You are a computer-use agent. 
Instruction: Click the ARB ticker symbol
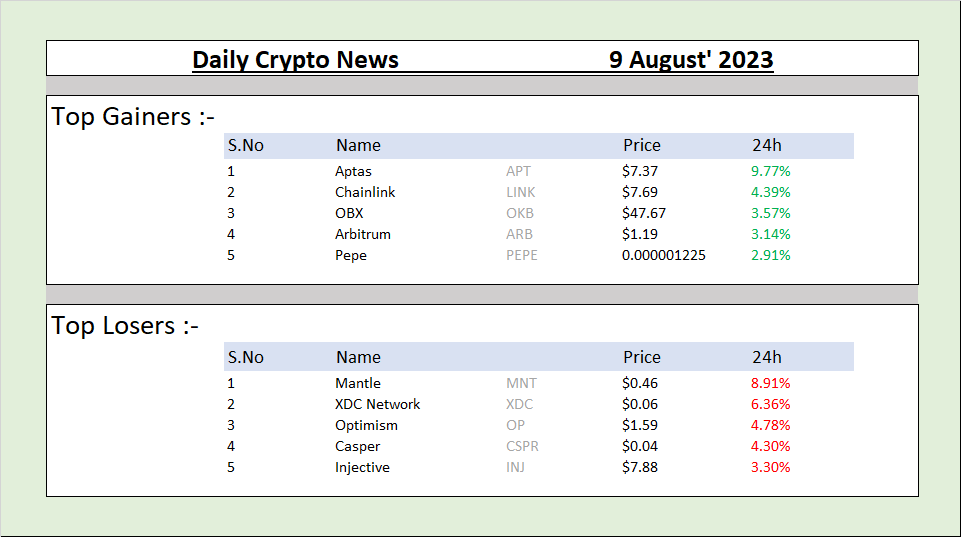(519, 234)
